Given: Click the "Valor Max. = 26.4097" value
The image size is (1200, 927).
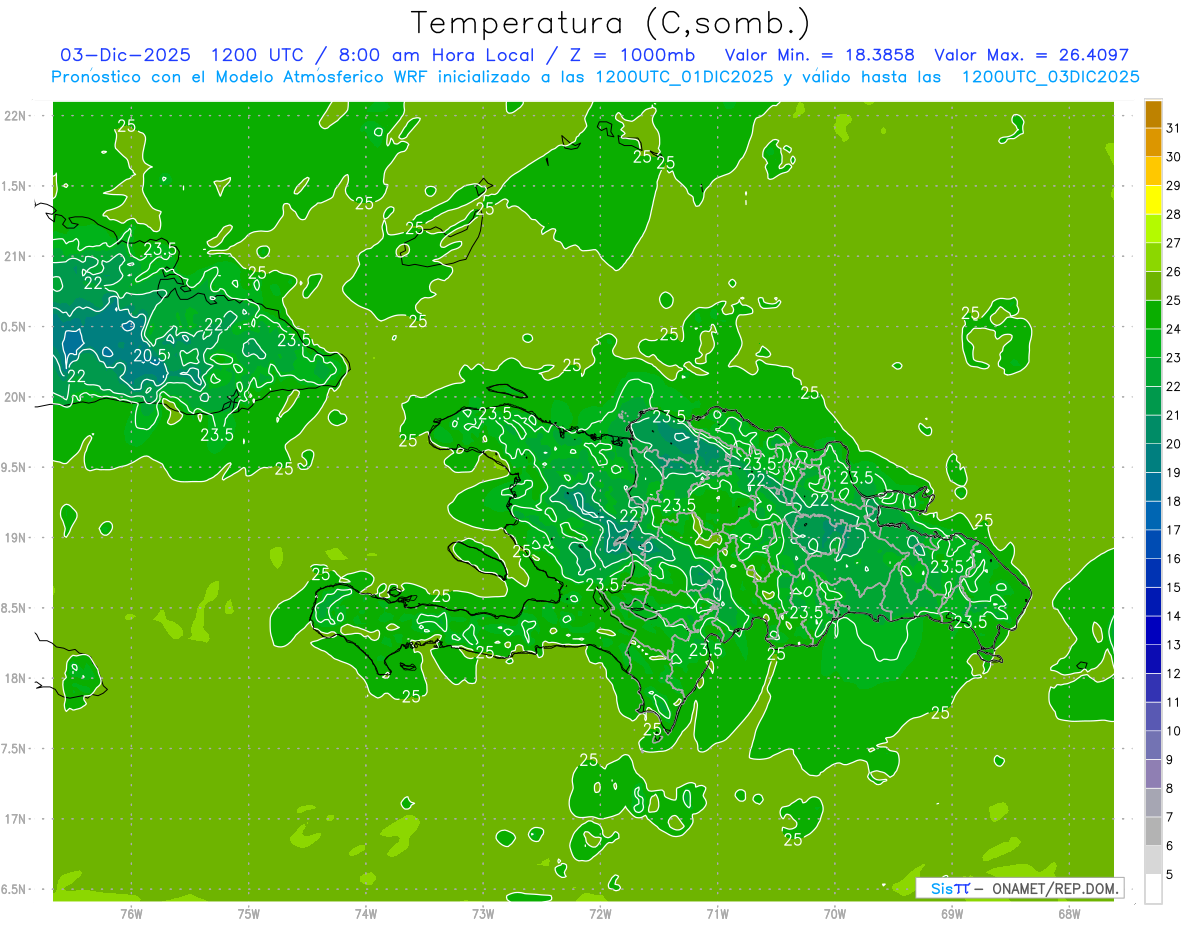Looking at the screenshot, I should pos(1031,55).
